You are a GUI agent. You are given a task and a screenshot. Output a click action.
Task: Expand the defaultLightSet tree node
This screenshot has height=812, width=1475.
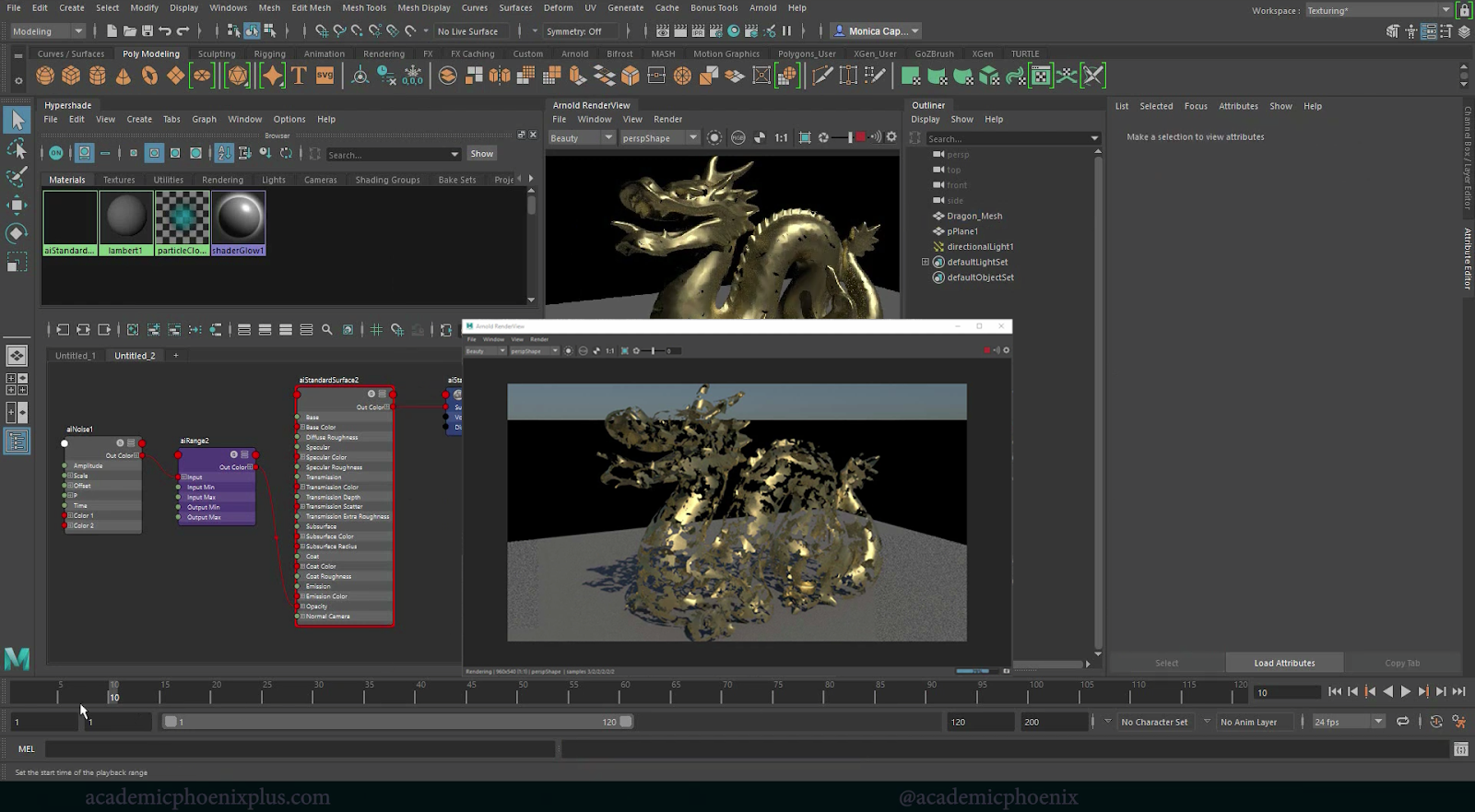point(926,262)
